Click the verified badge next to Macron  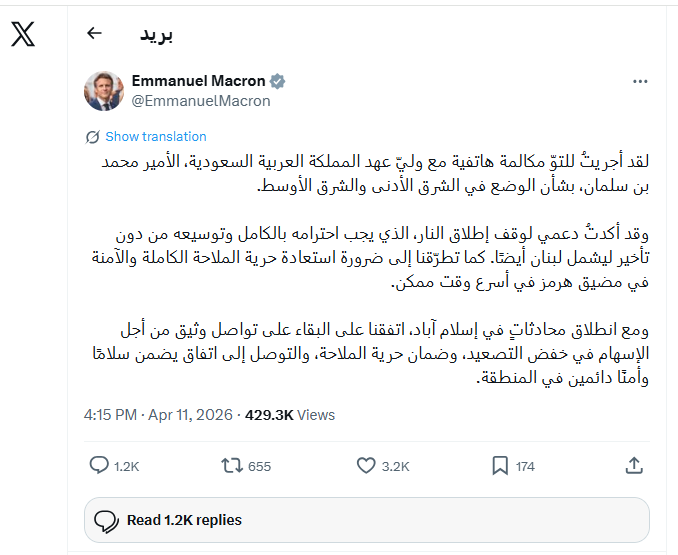pos(279,81)
